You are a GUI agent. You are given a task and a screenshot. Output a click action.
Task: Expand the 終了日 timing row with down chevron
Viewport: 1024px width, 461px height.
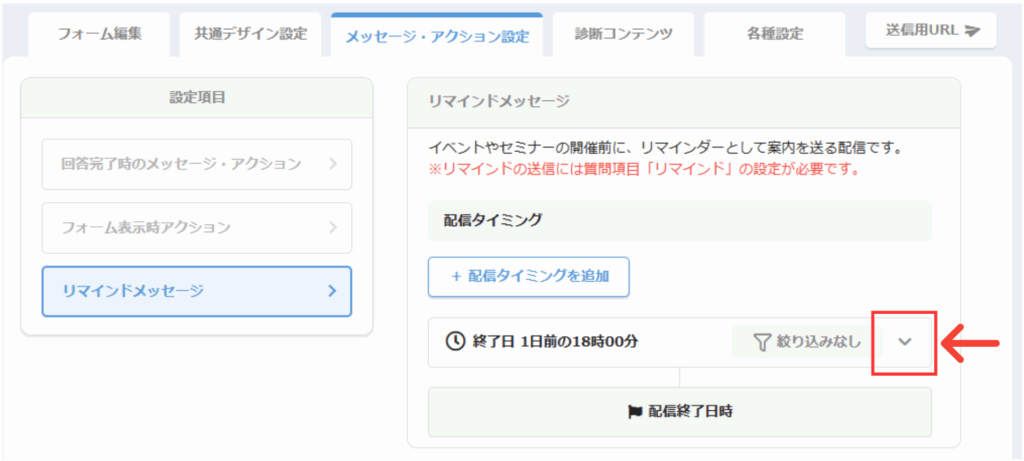click(905, 342)
